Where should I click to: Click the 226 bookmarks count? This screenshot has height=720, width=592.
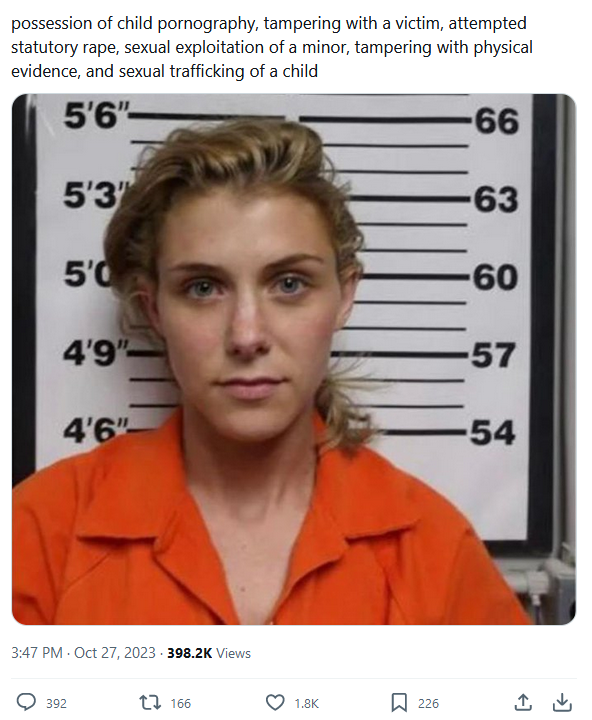pos(428,703)
